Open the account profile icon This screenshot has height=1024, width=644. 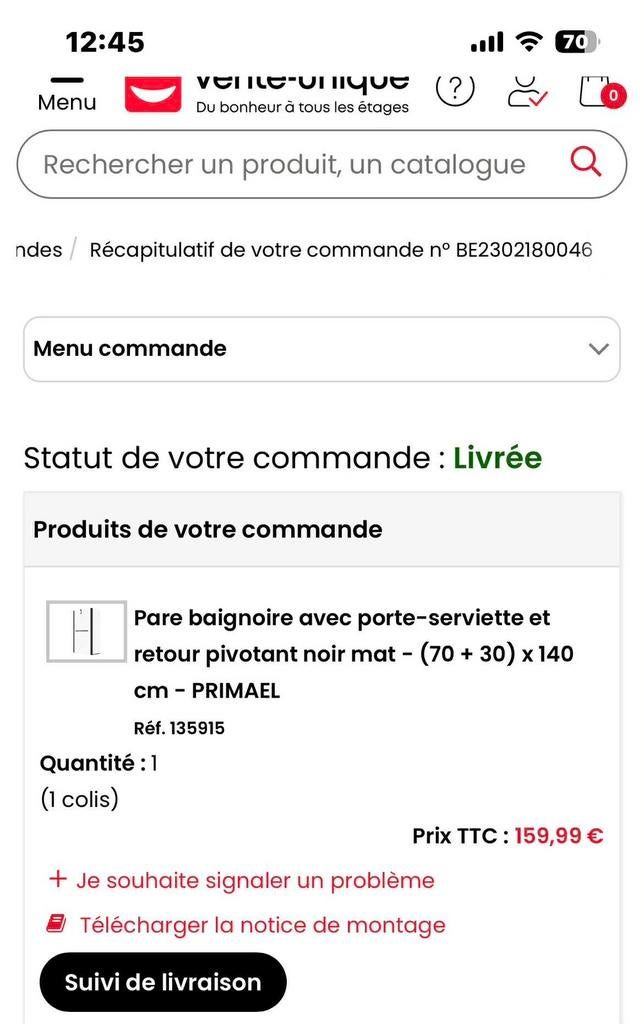[526, 88]
